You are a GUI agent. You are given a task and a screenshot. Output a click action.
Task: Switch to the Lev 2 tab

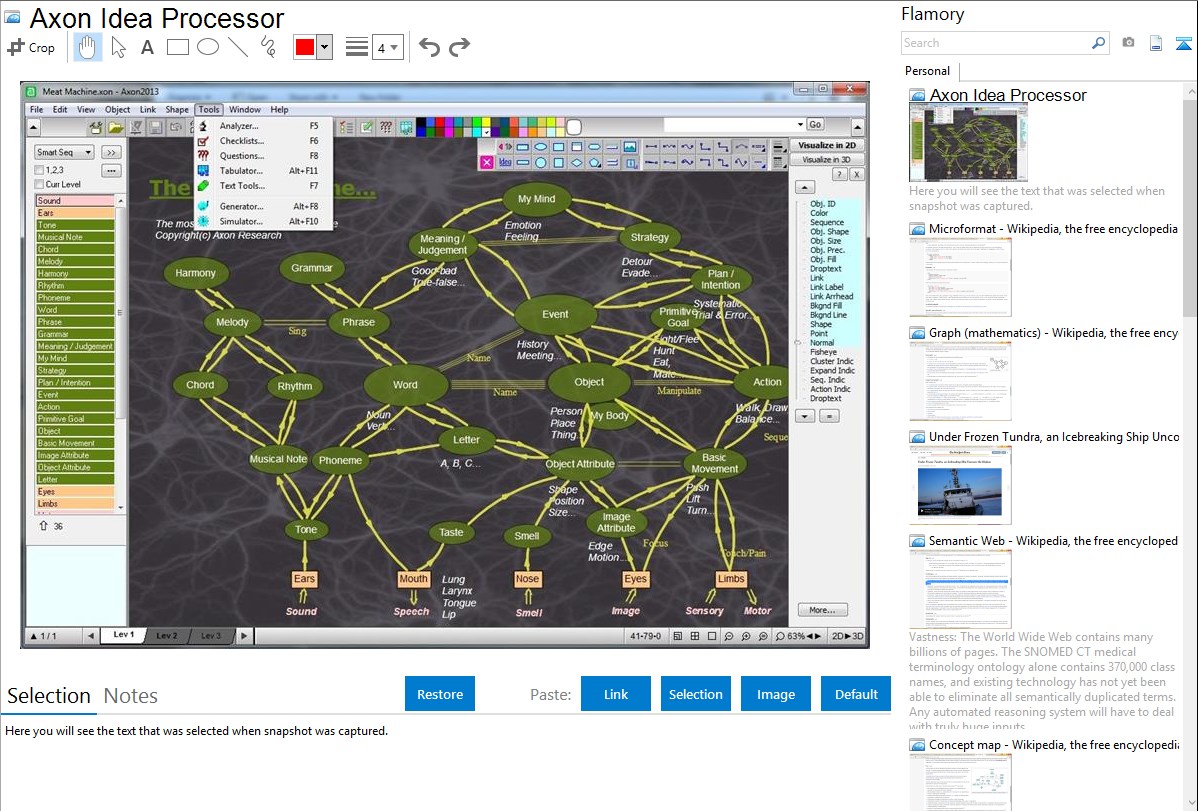pyautogui.click(x=167, y=635)
